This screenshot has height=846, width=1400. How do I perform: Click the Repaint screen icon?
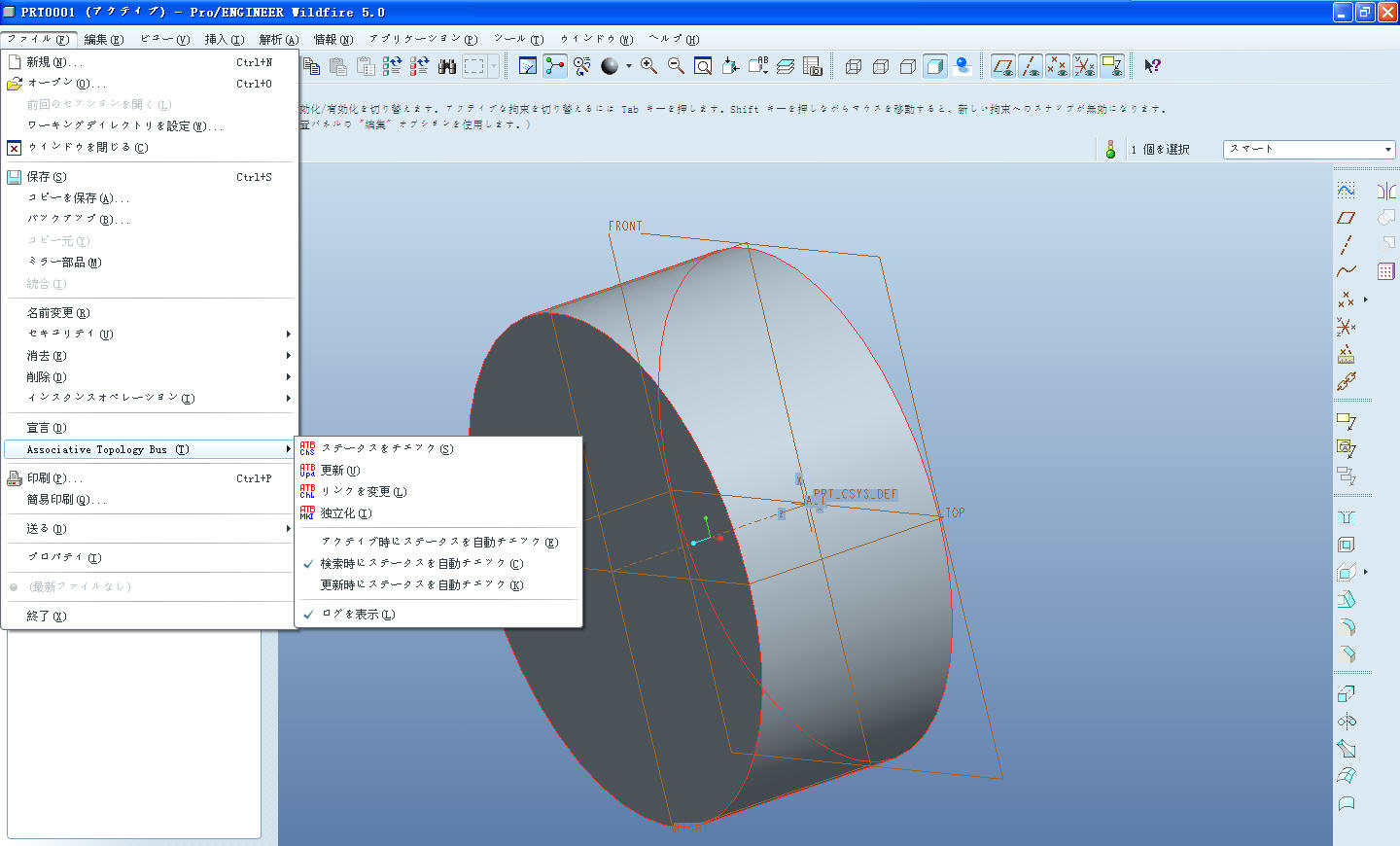click(528, 66)
